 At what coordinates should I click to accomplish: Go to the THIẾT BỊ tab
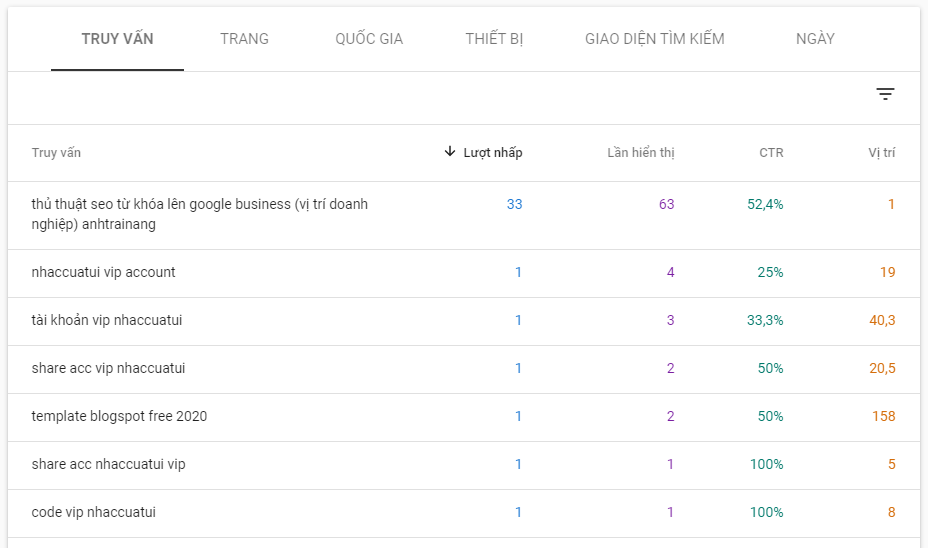coord(494,39)
